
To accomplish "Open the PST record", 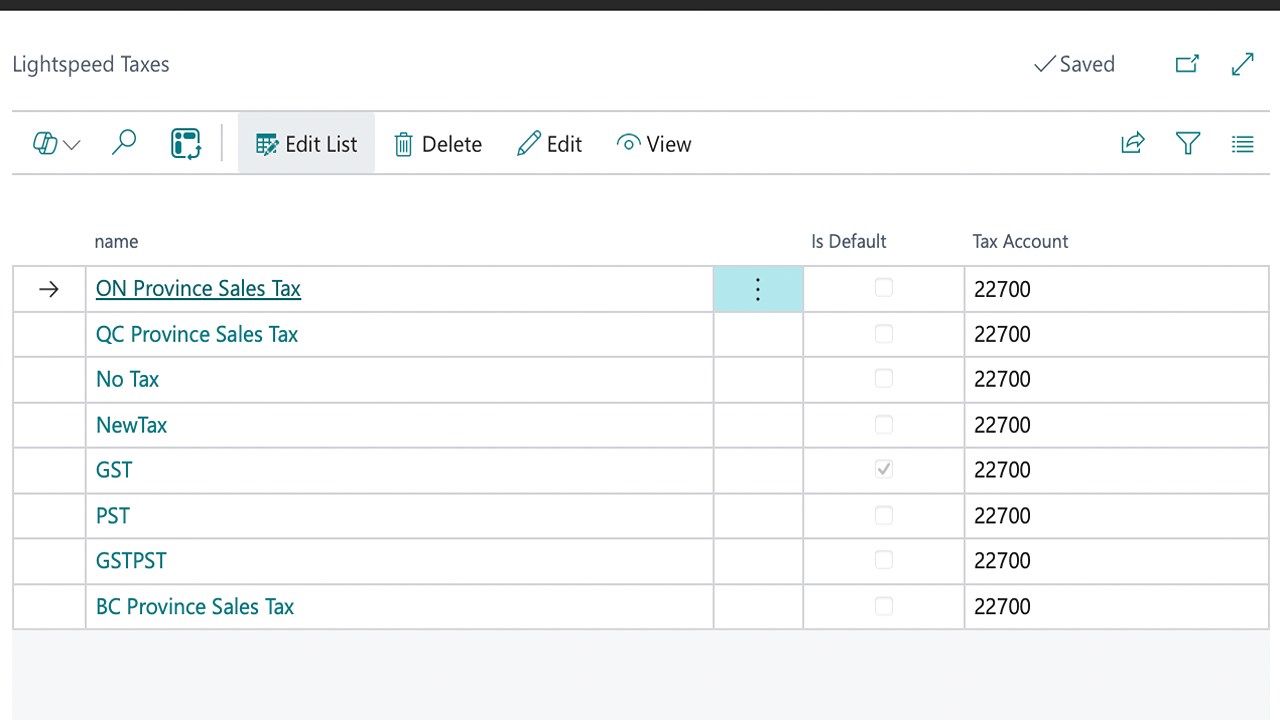I will coord(113,516).
